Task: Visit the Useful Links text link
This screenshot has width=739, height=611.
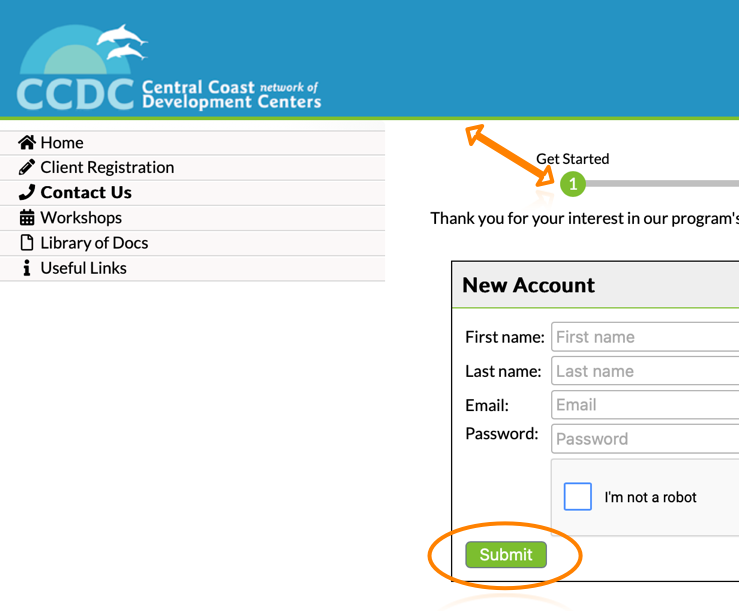Action: tap(83, 268)
